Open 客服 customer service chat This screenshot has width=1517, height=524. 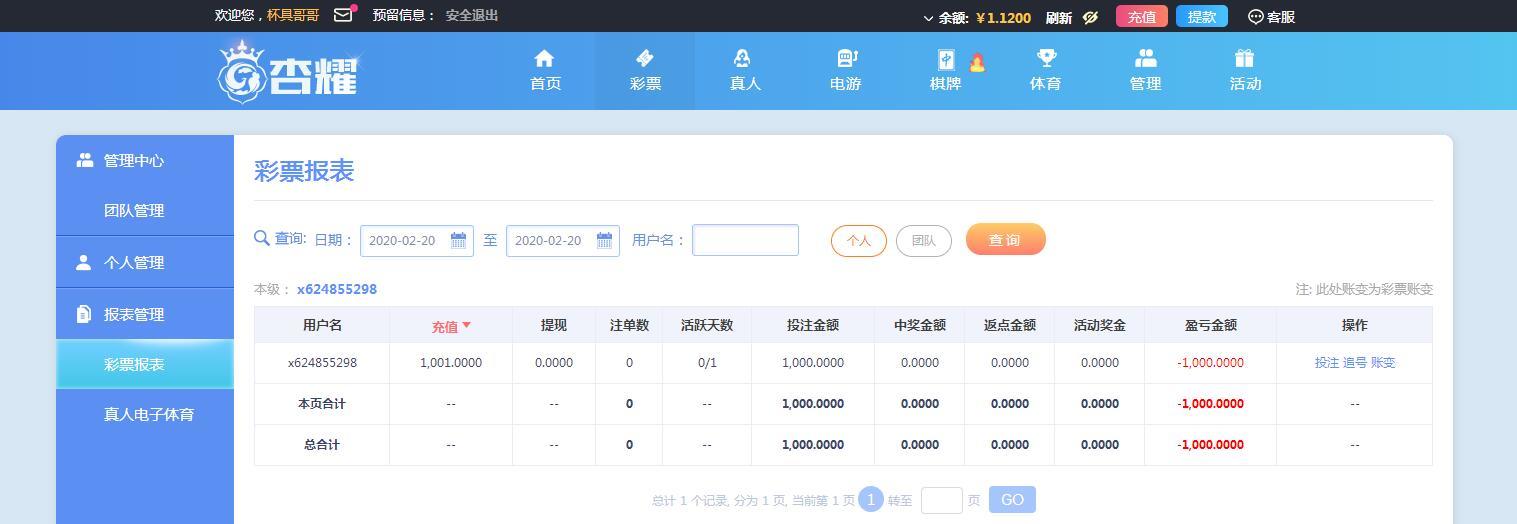1271,16
